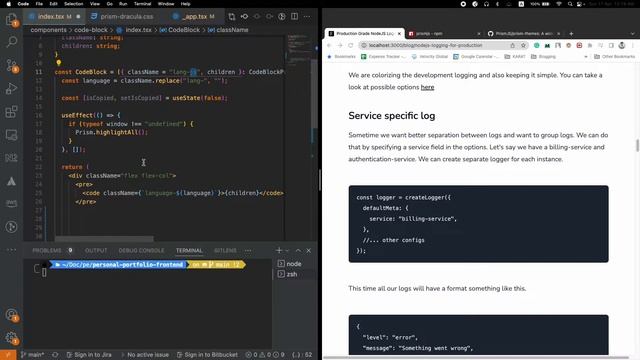Open the Run and Debug view

11,88
